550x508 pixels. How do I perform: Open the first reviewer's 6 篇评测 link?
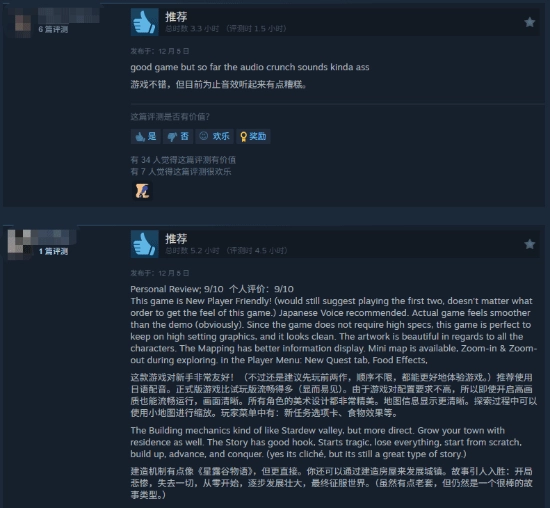point(53,29)
